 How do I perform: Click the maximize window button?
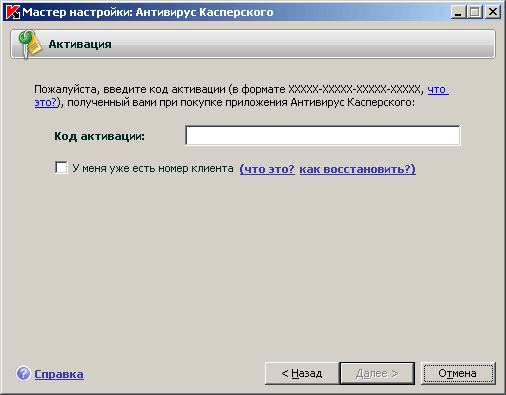pyautogui.click(x=475, y=12)
